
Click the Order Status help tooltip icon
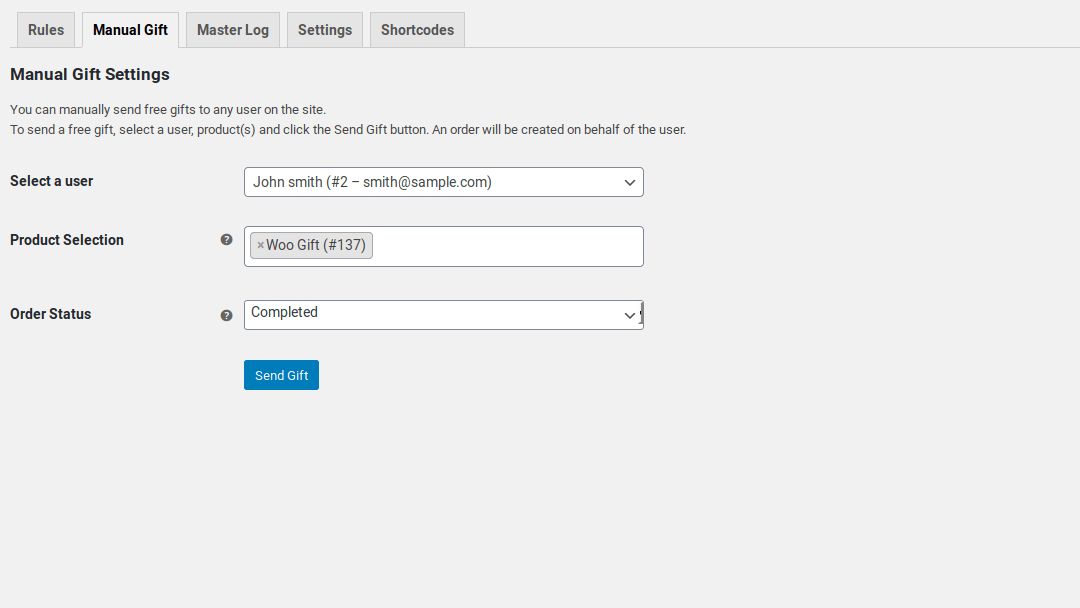[226, 314]
